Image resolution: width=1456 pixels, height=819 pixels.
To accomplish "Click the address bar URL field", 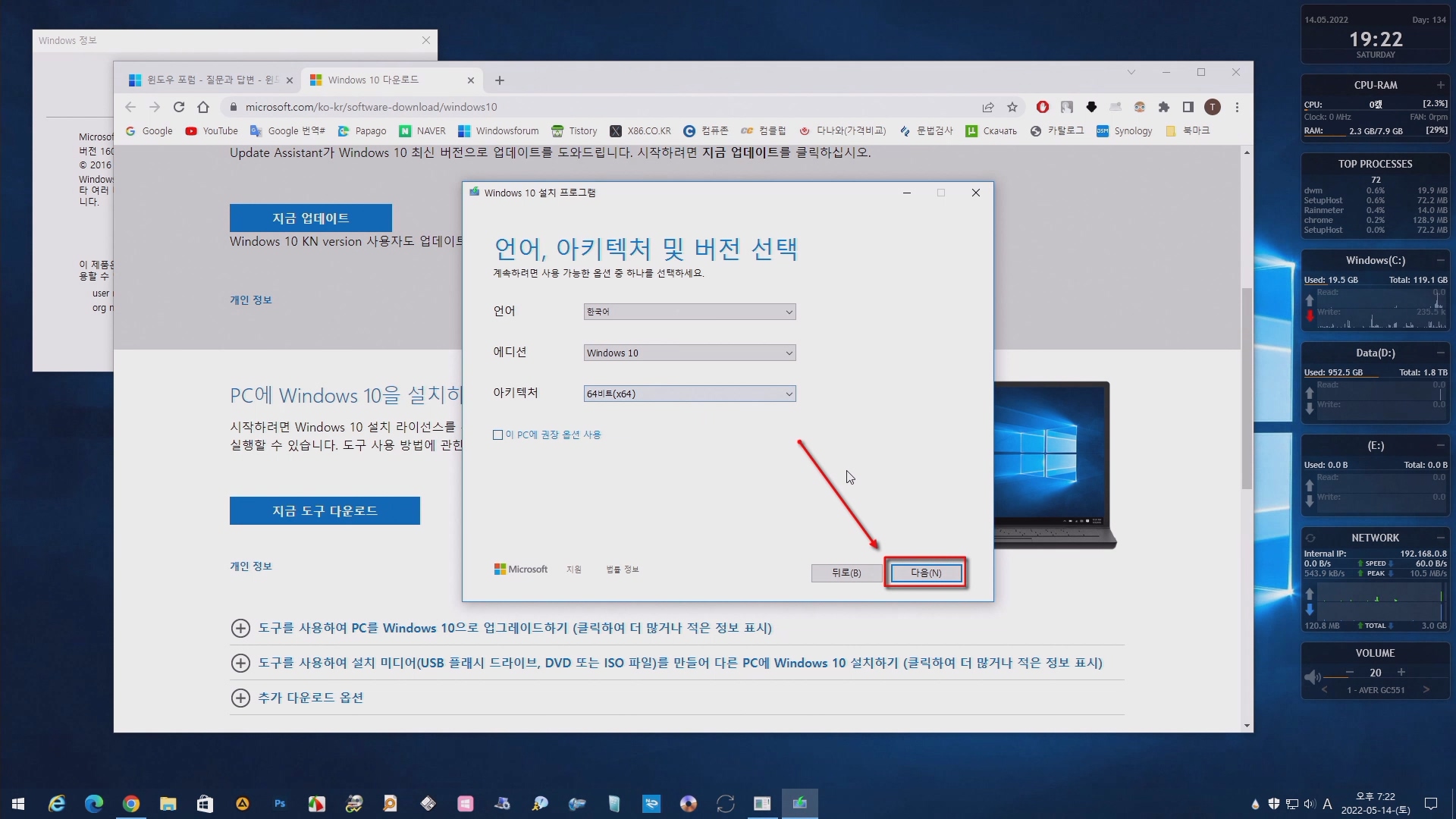I will click(599, 107).
